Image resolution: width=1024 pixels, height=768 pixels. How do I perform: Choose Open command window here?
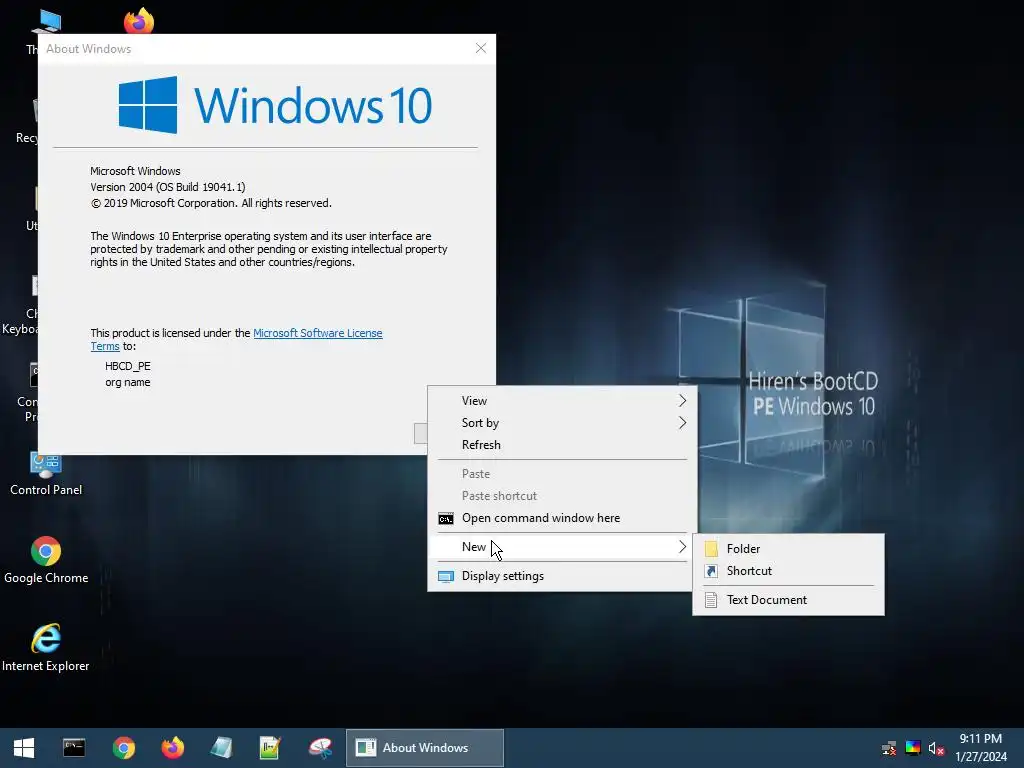point(563,518)
